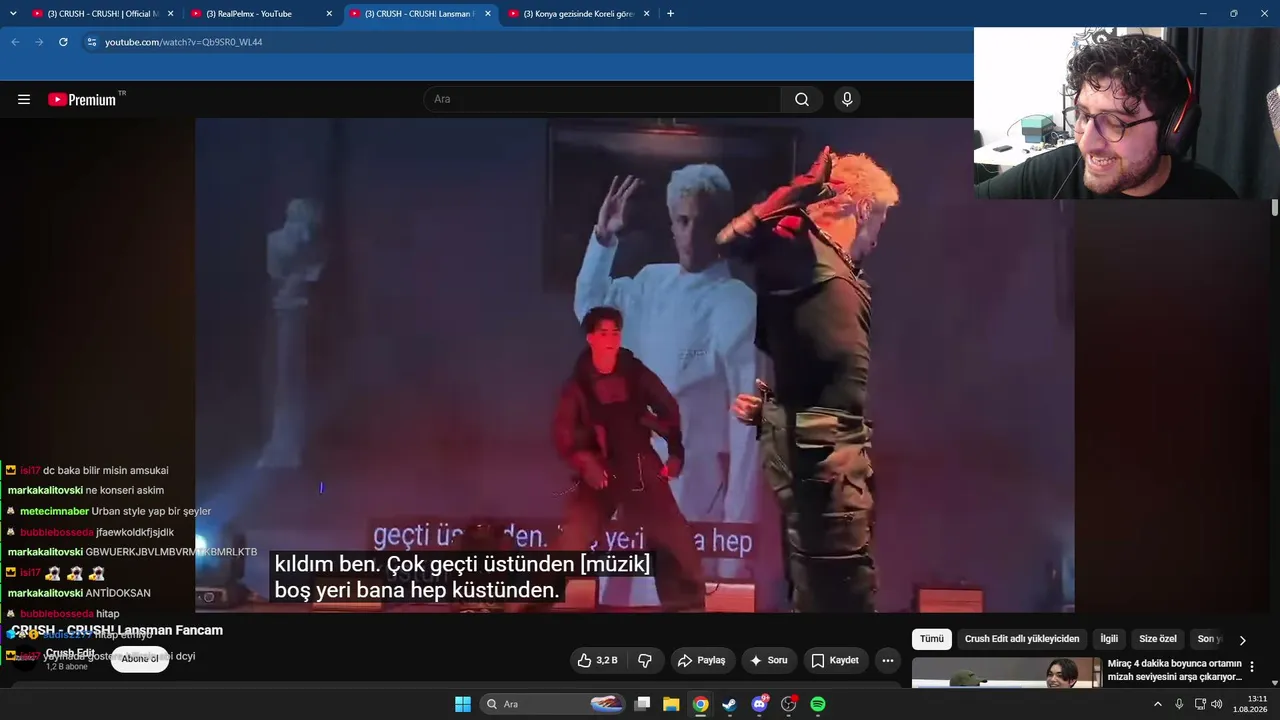Click the video player to pause playback
The height and width of the screenshot is (720, 1280).
coord(634,365)
